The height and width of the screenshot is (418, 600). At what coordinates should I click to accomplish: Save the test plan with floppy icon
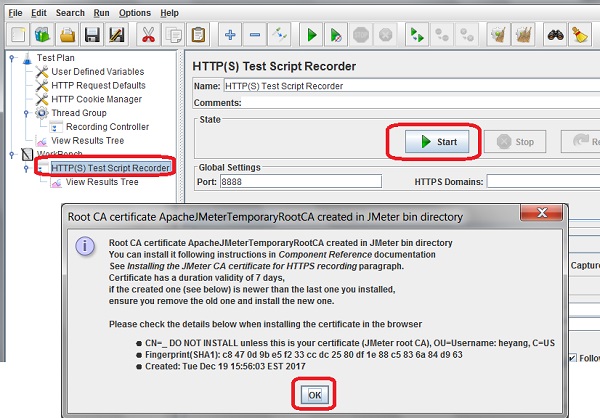tap(92, 35)
